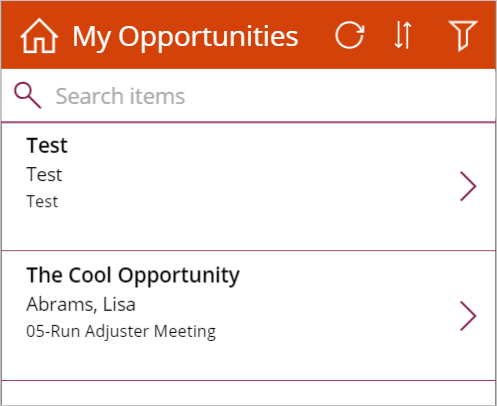Toggle sort order with arrows icon
The height and width of the screenshot is (406, 497).
(x=403, y=35)
